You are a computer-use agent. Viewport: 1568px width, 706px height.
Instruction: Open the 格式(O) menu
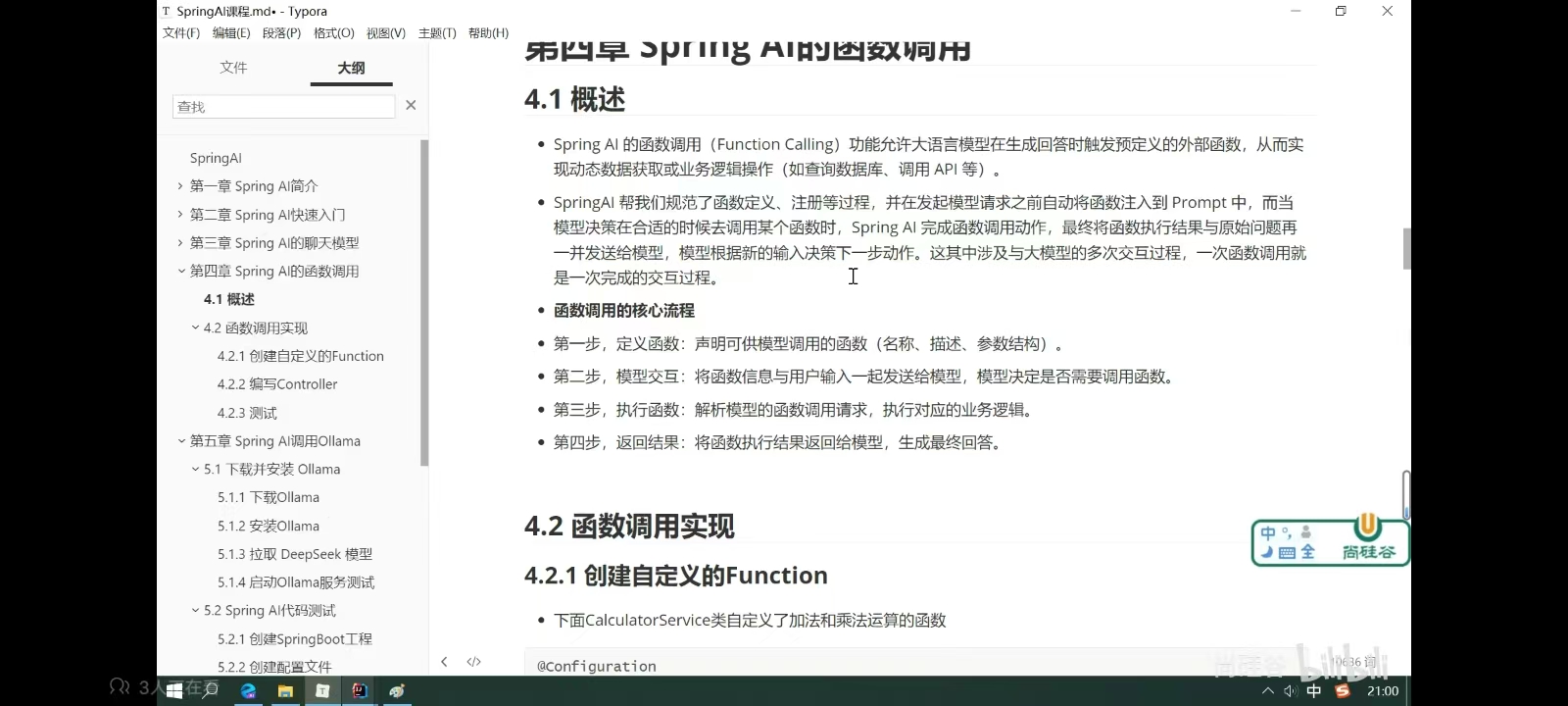click(x=334, y=32)
